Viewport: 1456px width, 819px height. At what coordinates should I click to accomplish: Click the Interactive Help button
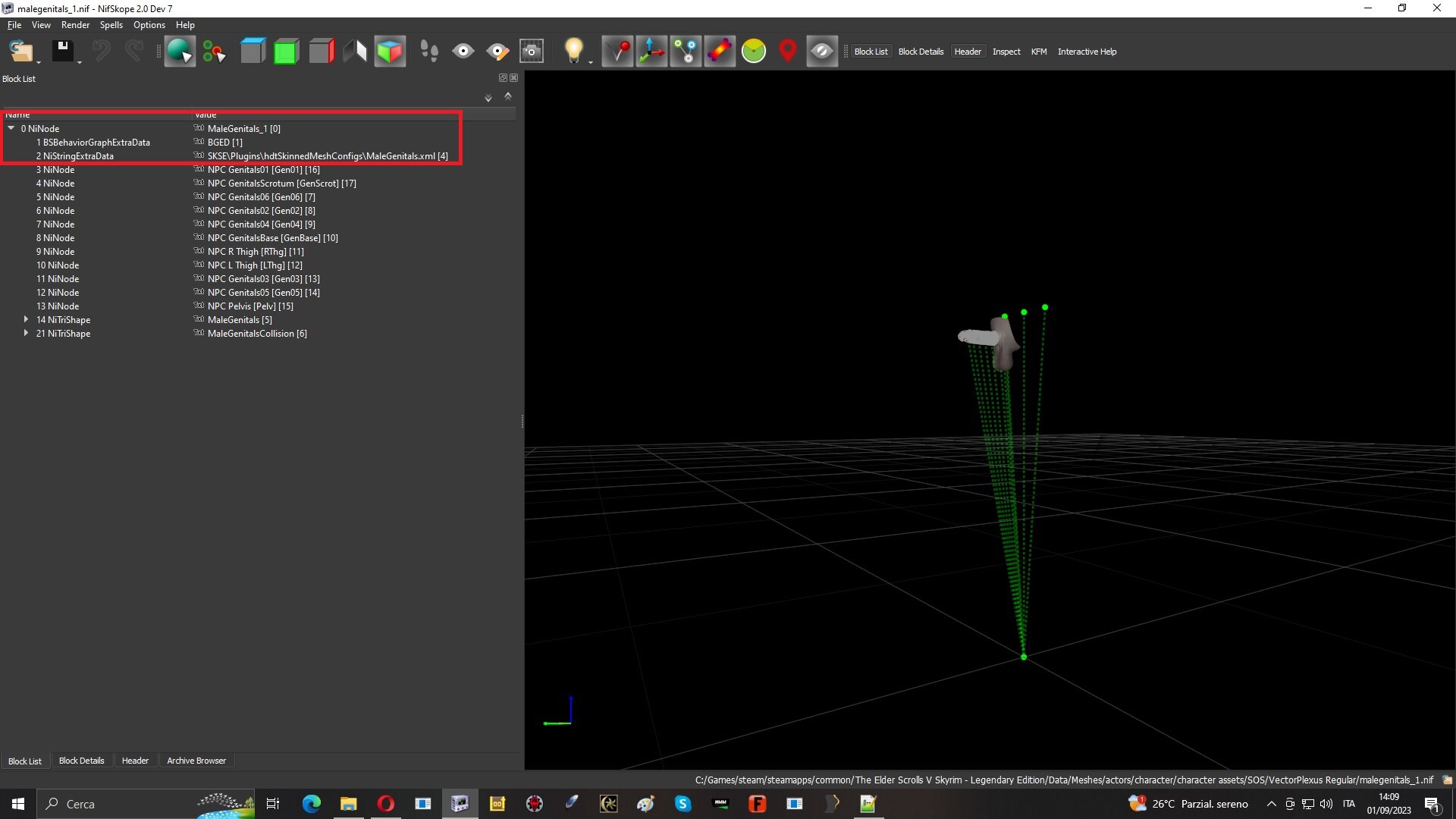point(1087,52)
